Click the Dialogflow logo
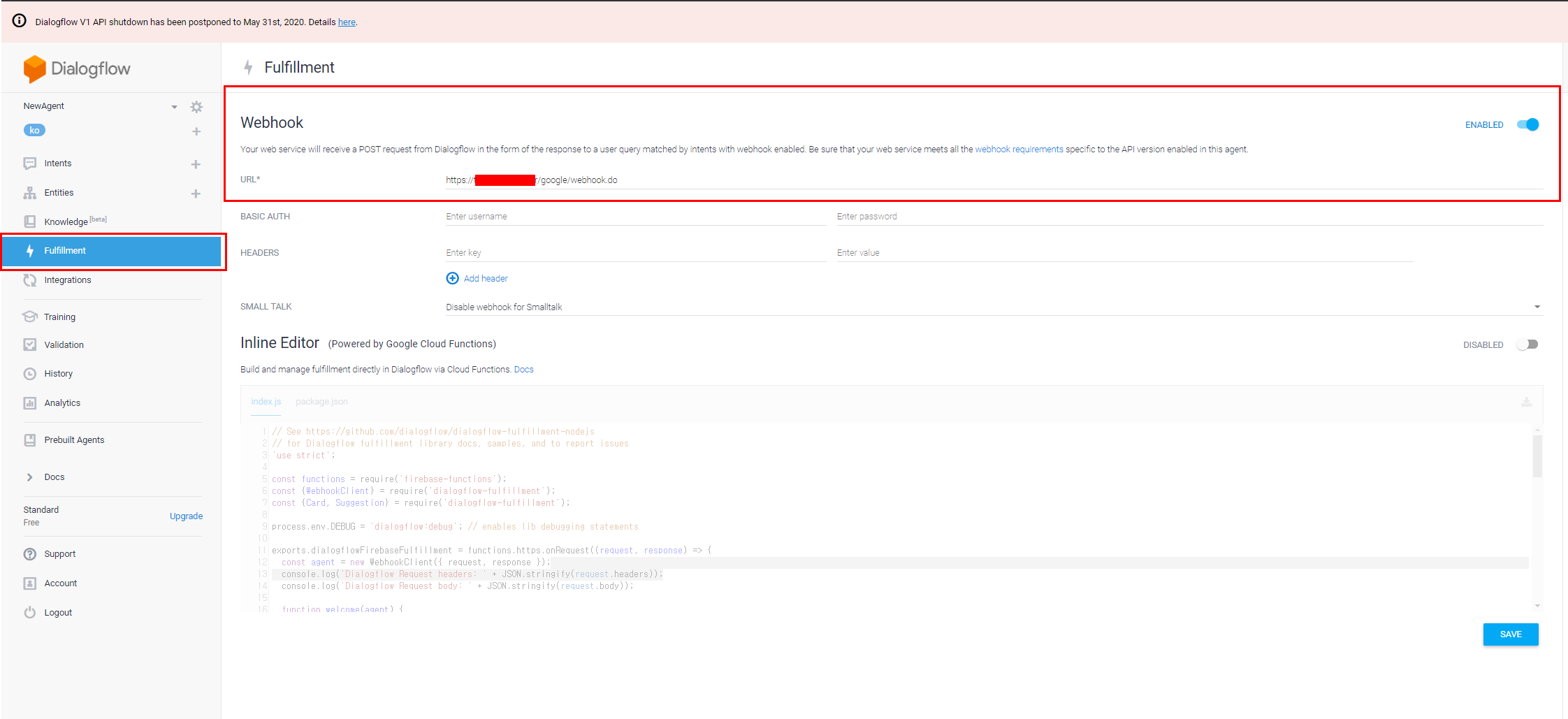 point(77,68)
